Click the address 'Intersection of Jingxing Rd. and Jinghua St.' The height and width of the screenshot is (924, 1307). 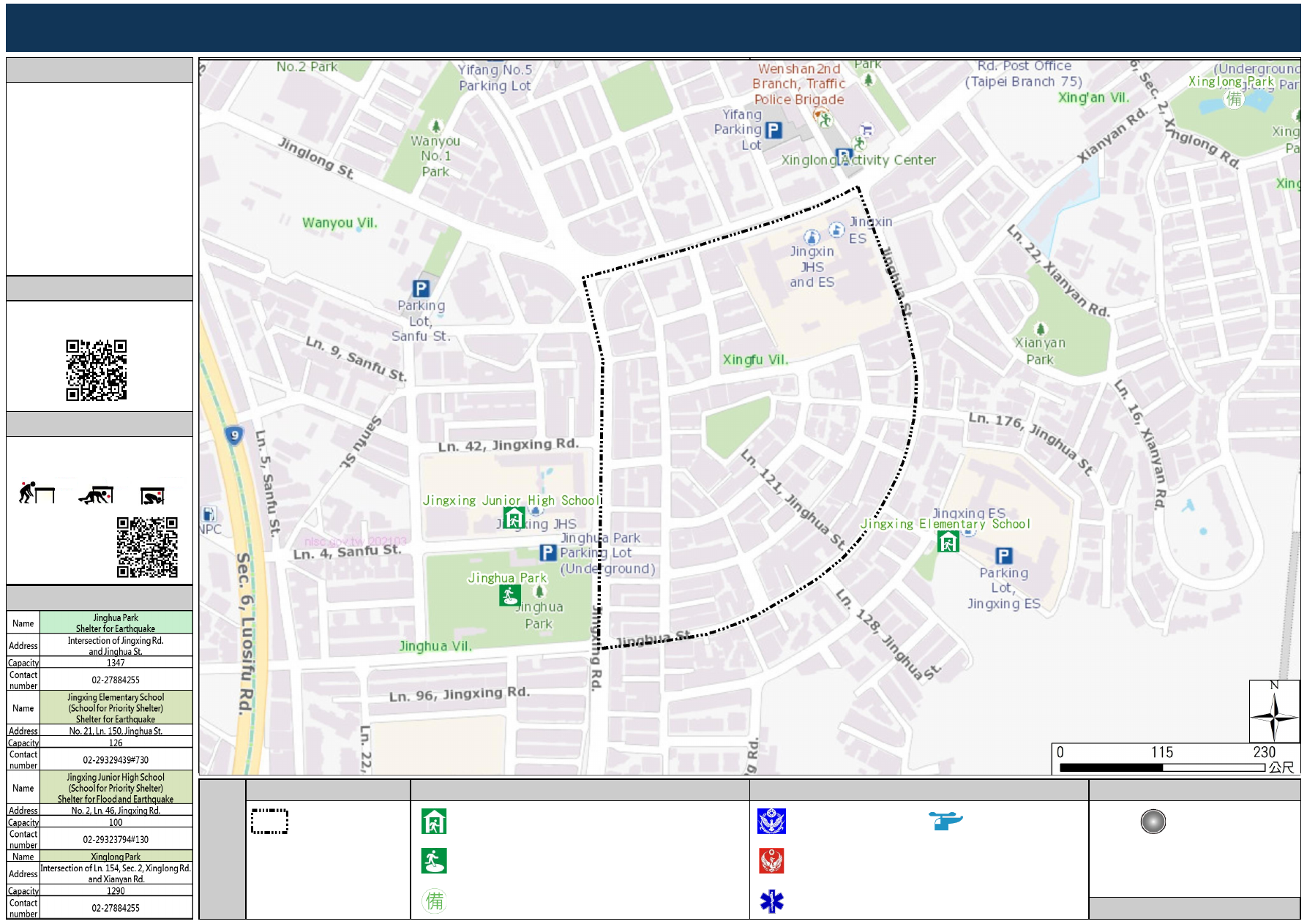pos(116,645)
